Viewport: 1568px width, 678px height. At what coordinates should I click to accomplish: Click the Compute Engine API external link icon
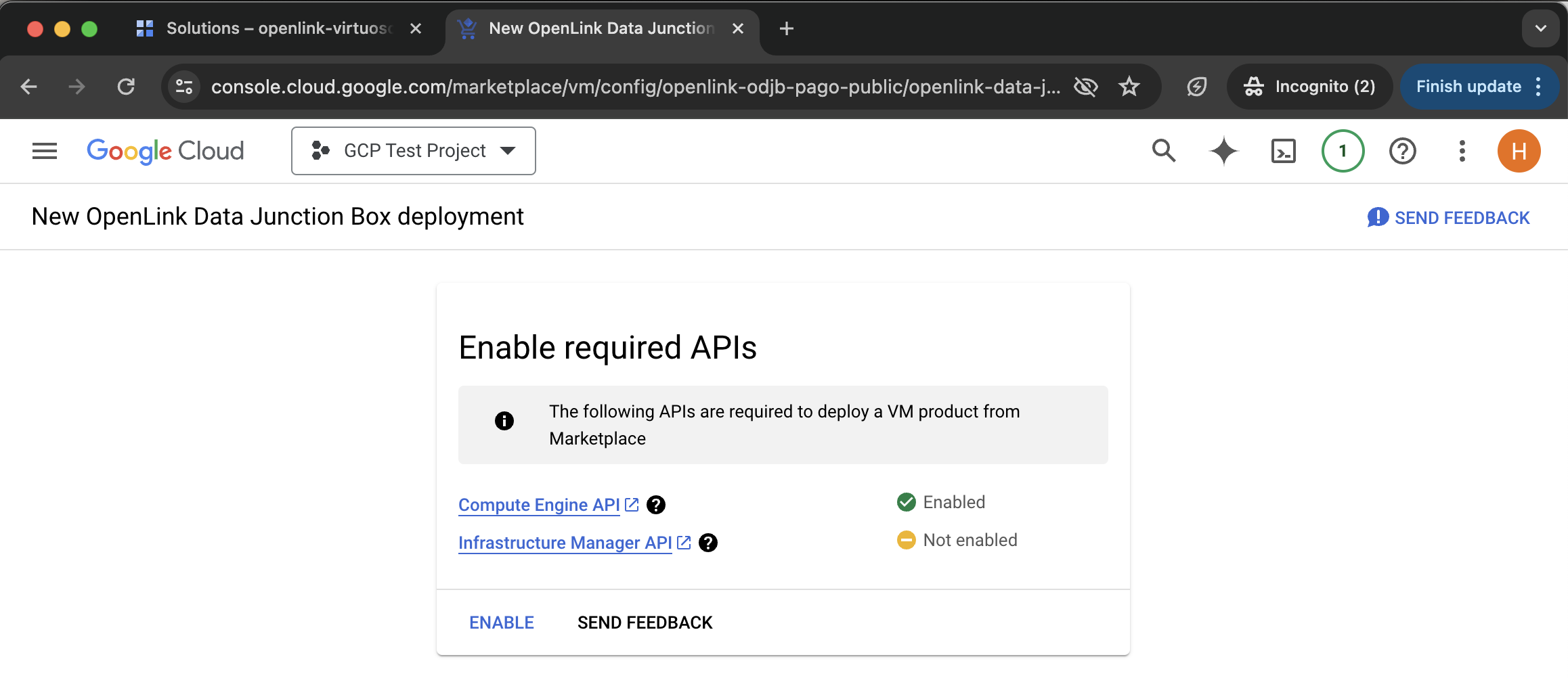coord(632,505)
